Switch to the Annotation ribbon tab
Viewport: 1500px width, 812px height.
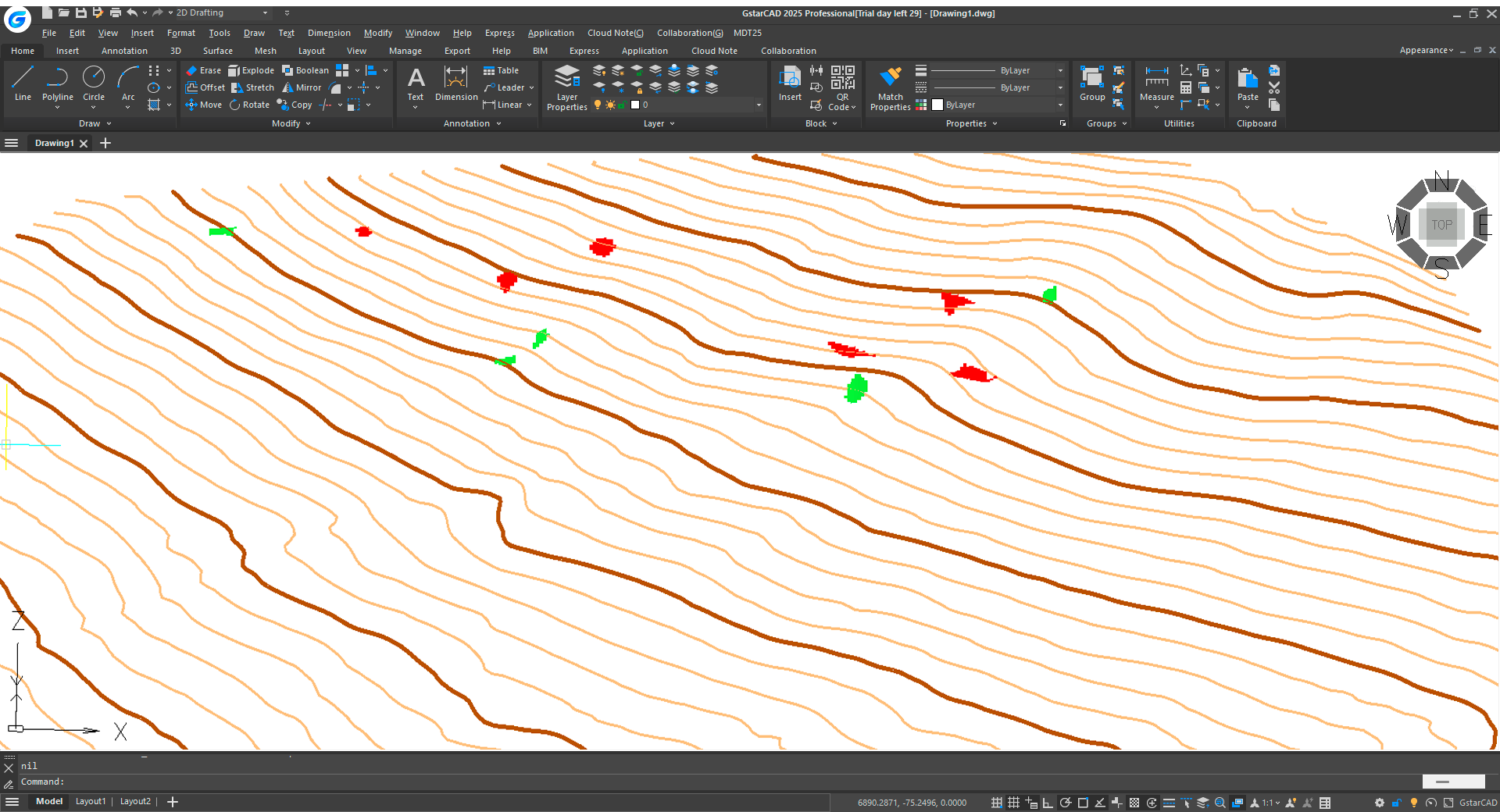click(124, 51)
